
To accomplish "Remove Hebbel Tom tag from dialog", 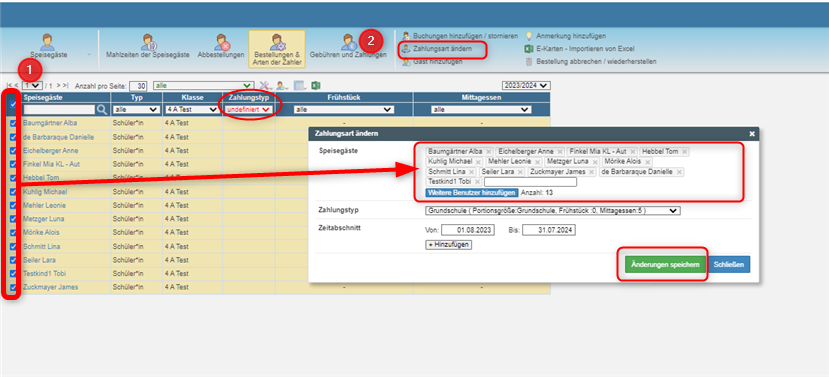I will 684,152.
